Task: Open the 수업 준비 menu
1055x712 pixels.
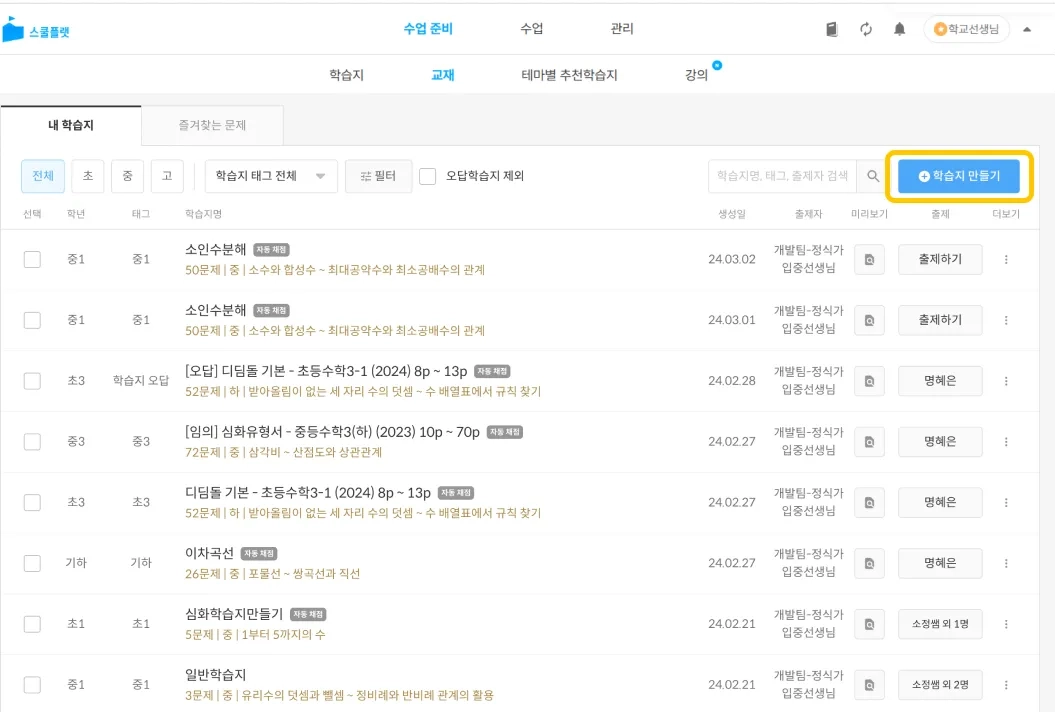Action: click(x=428, y=29)
